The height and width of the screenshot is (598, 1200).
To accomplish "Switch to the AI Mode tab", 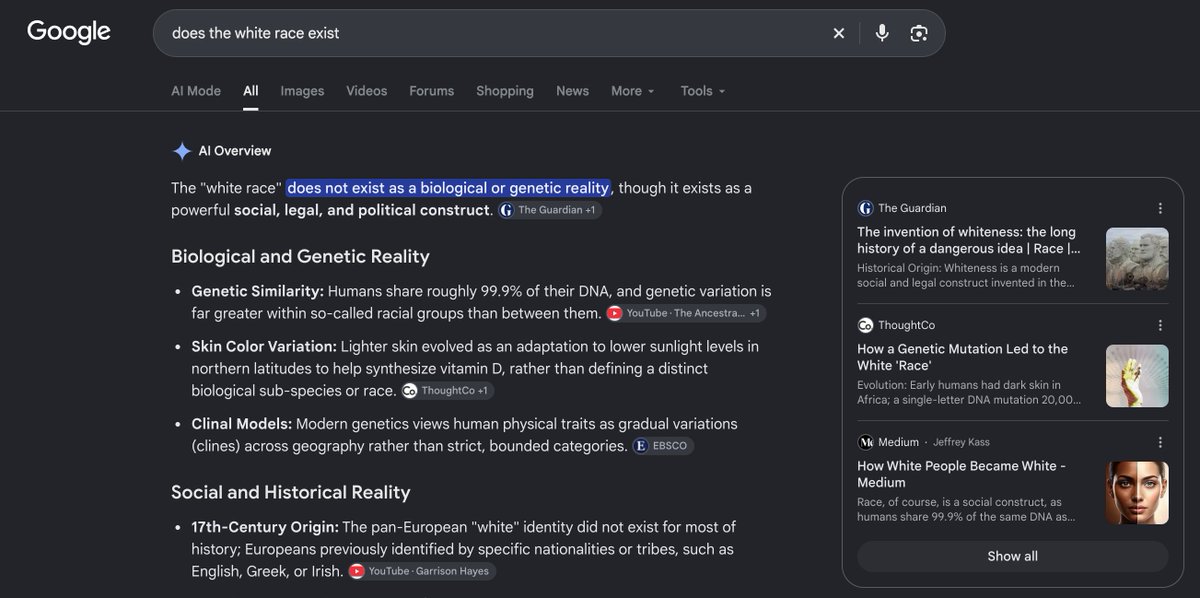I will [196, 91].
